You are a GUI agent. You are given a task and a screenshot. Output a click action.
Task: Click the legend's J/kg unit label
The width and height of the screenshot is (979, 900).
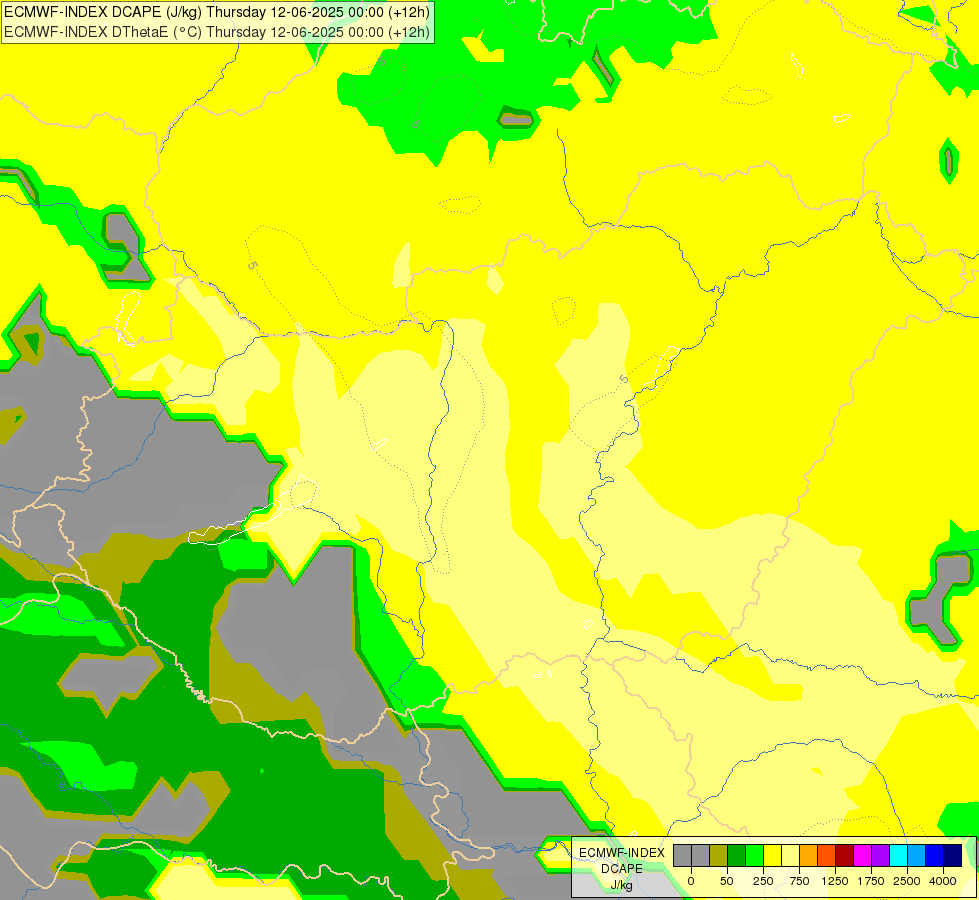[622, 885]
